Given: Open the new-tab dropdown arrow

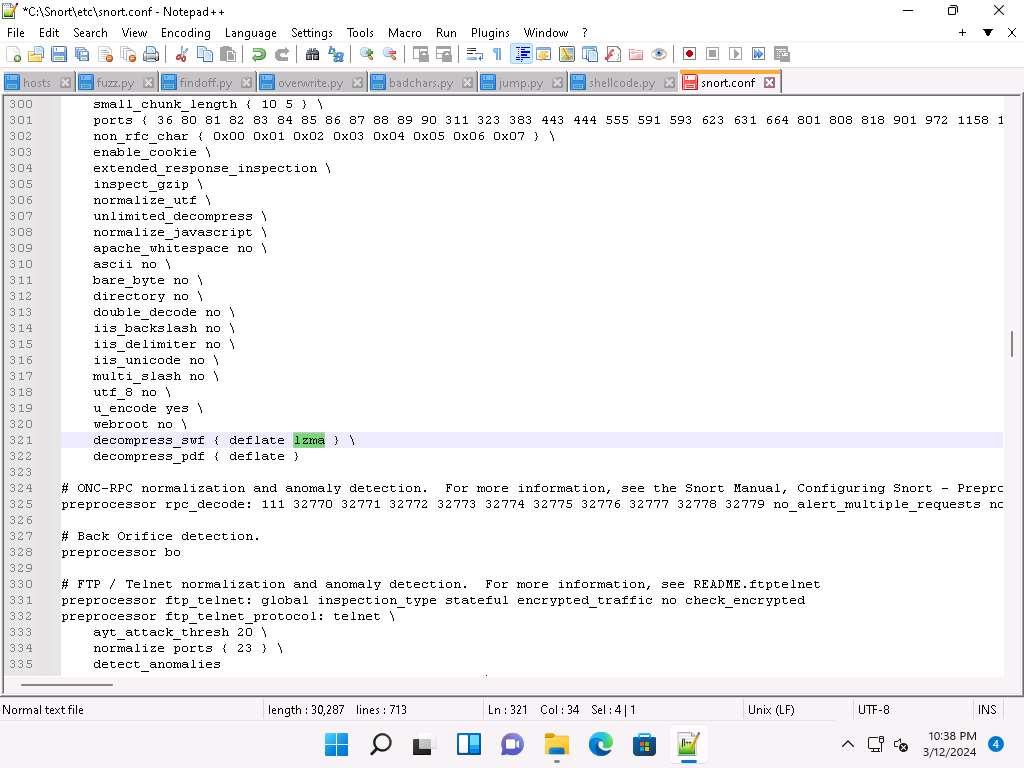Looking at the screenshot, I should 987,32.
